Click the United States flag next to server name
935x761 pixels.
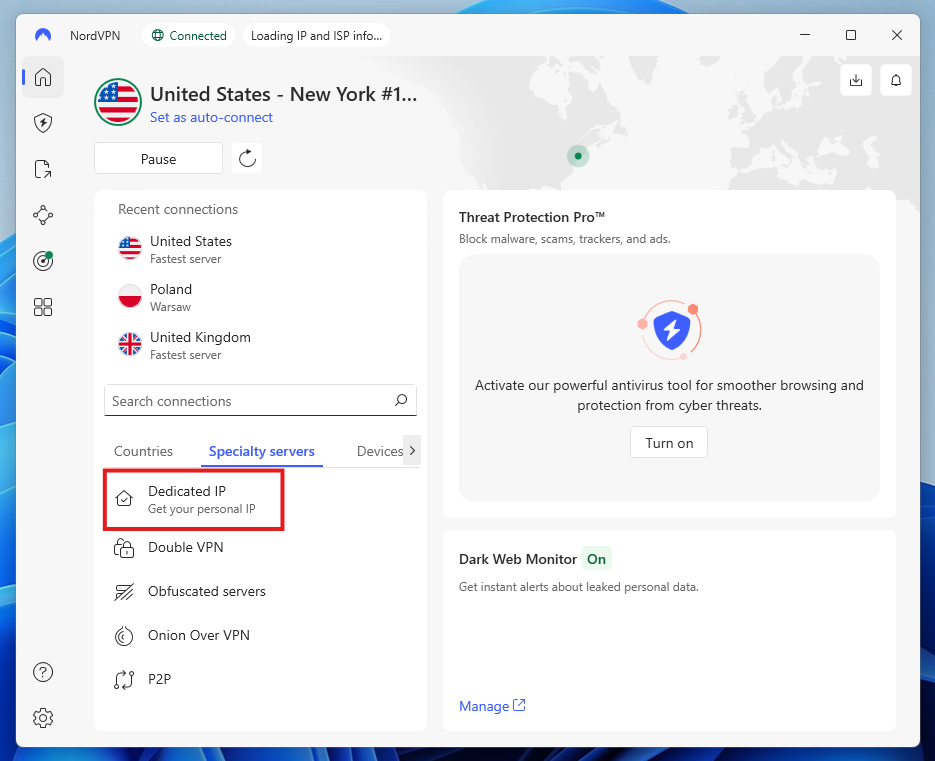pos(118,102)
